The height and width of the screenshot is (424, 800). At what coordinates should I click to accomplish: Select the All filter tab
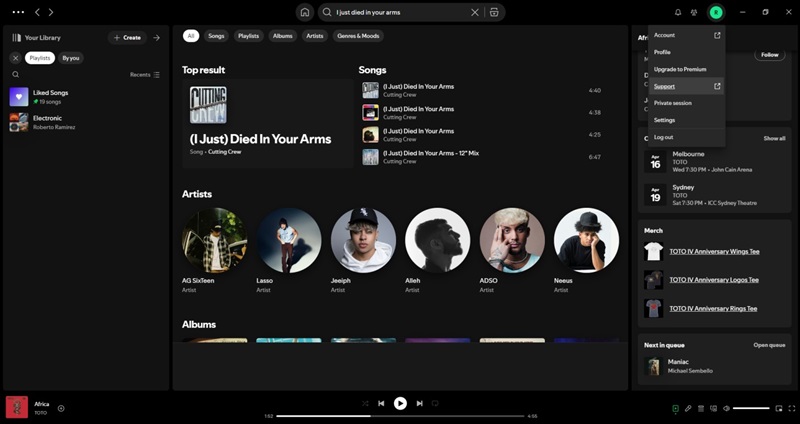click(191, 36)
